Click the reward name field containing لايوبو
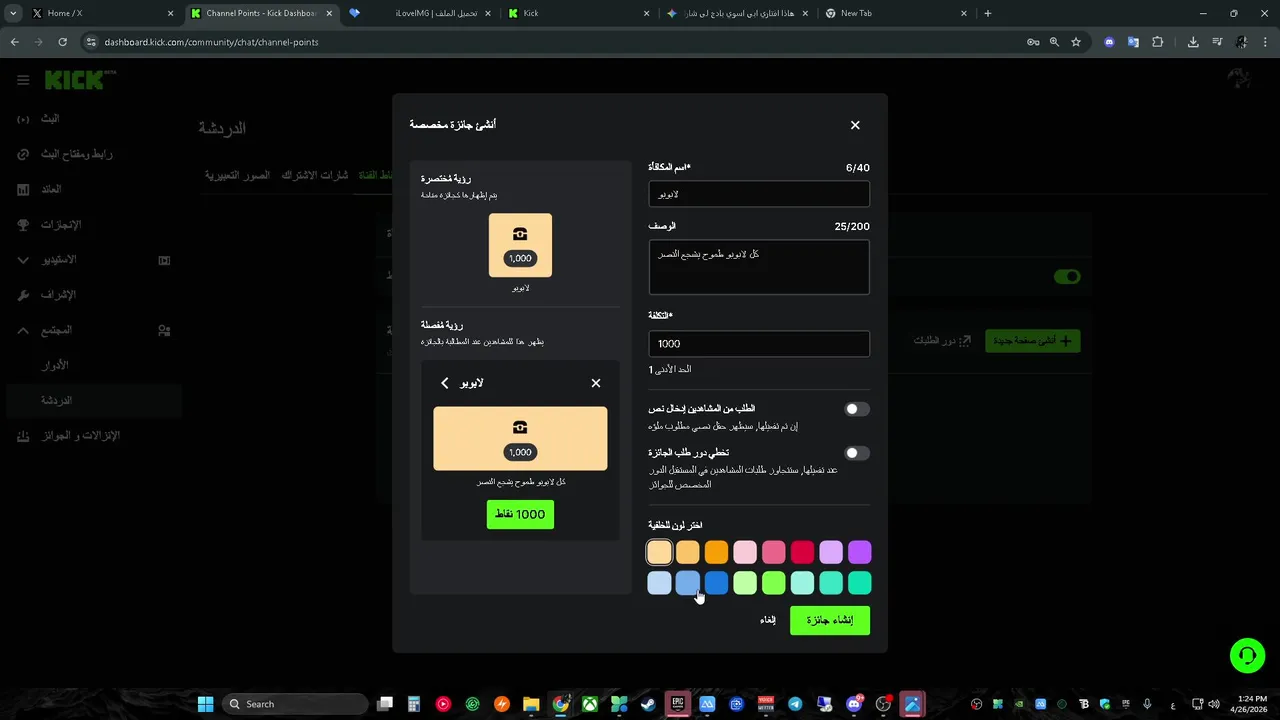 (759, 194)
